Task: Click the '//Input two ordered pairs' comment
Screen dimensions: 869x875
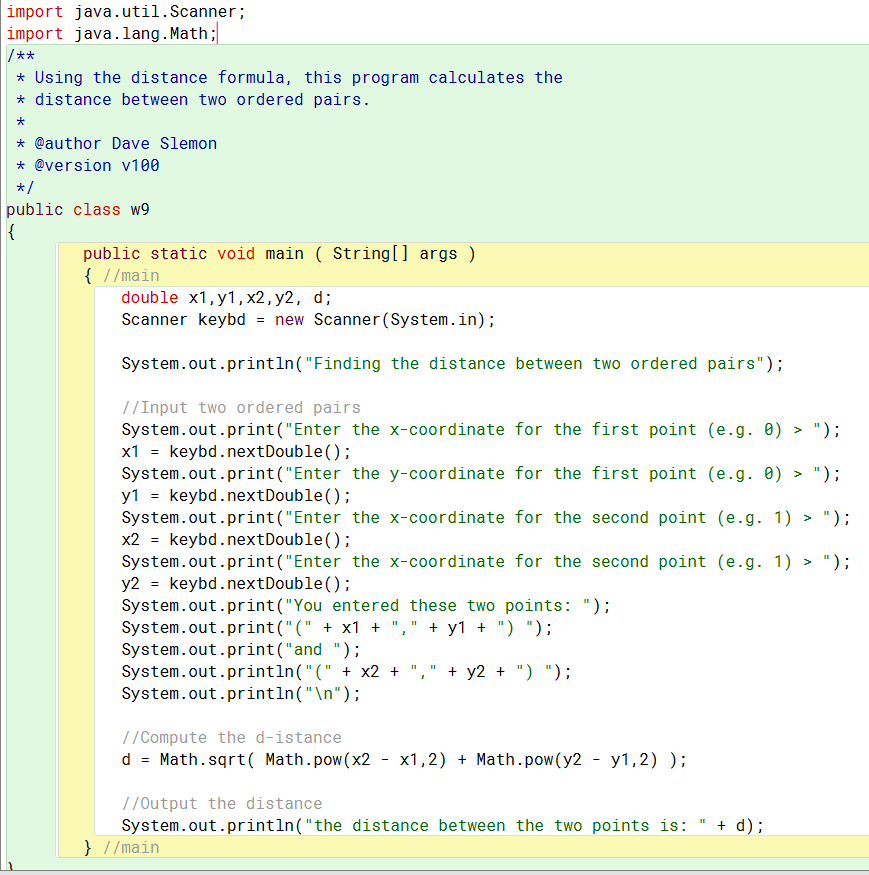Action: [x=241, y=408]
